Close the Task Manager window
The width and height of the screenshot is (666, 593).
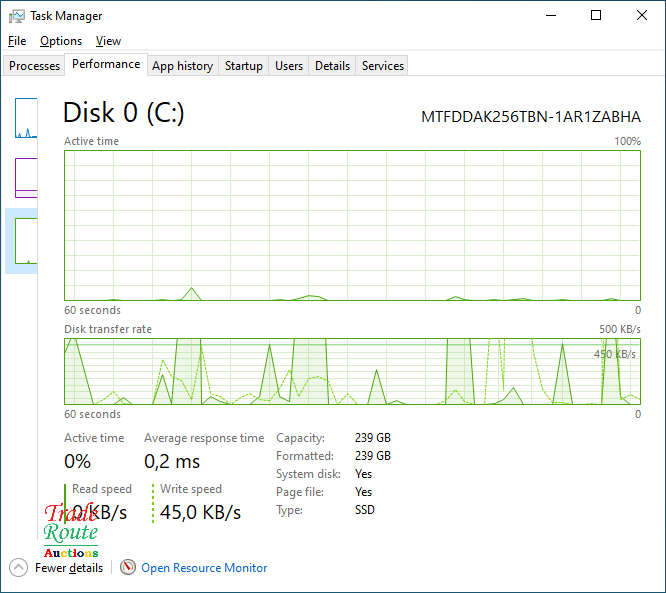[642, 16]
